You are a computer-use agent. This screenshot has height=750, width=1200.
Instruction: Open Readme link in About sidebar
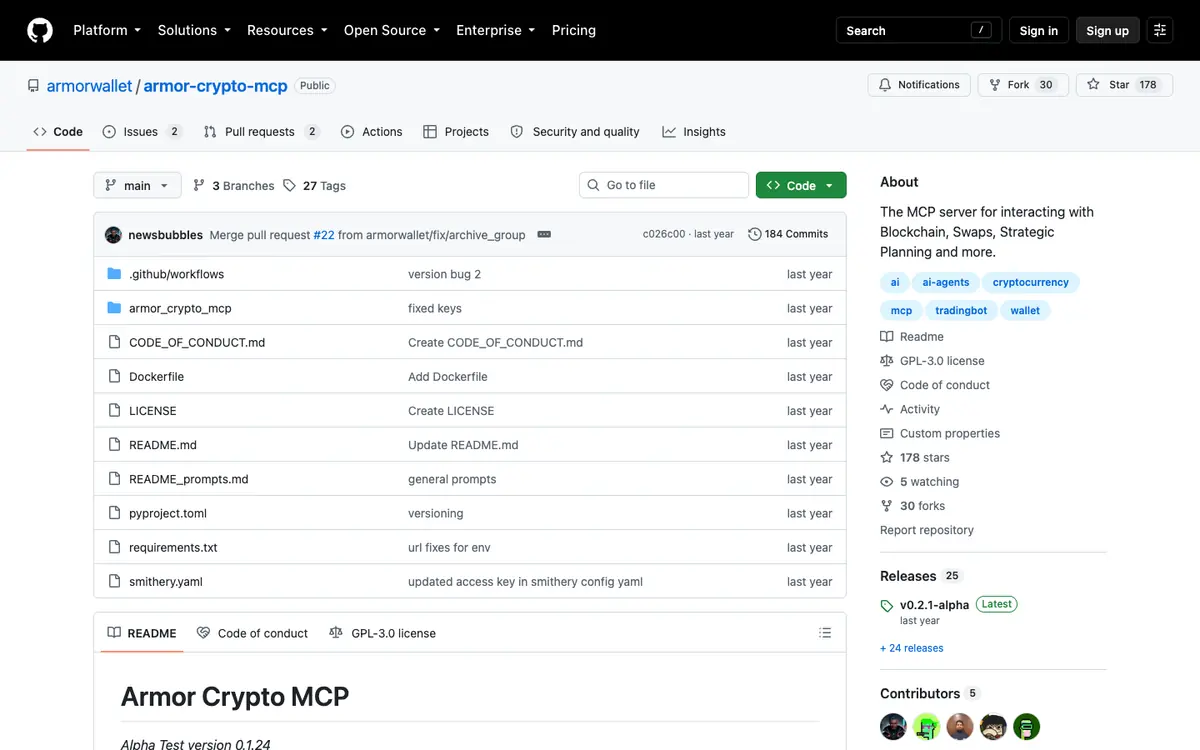(x=912, y=337)
